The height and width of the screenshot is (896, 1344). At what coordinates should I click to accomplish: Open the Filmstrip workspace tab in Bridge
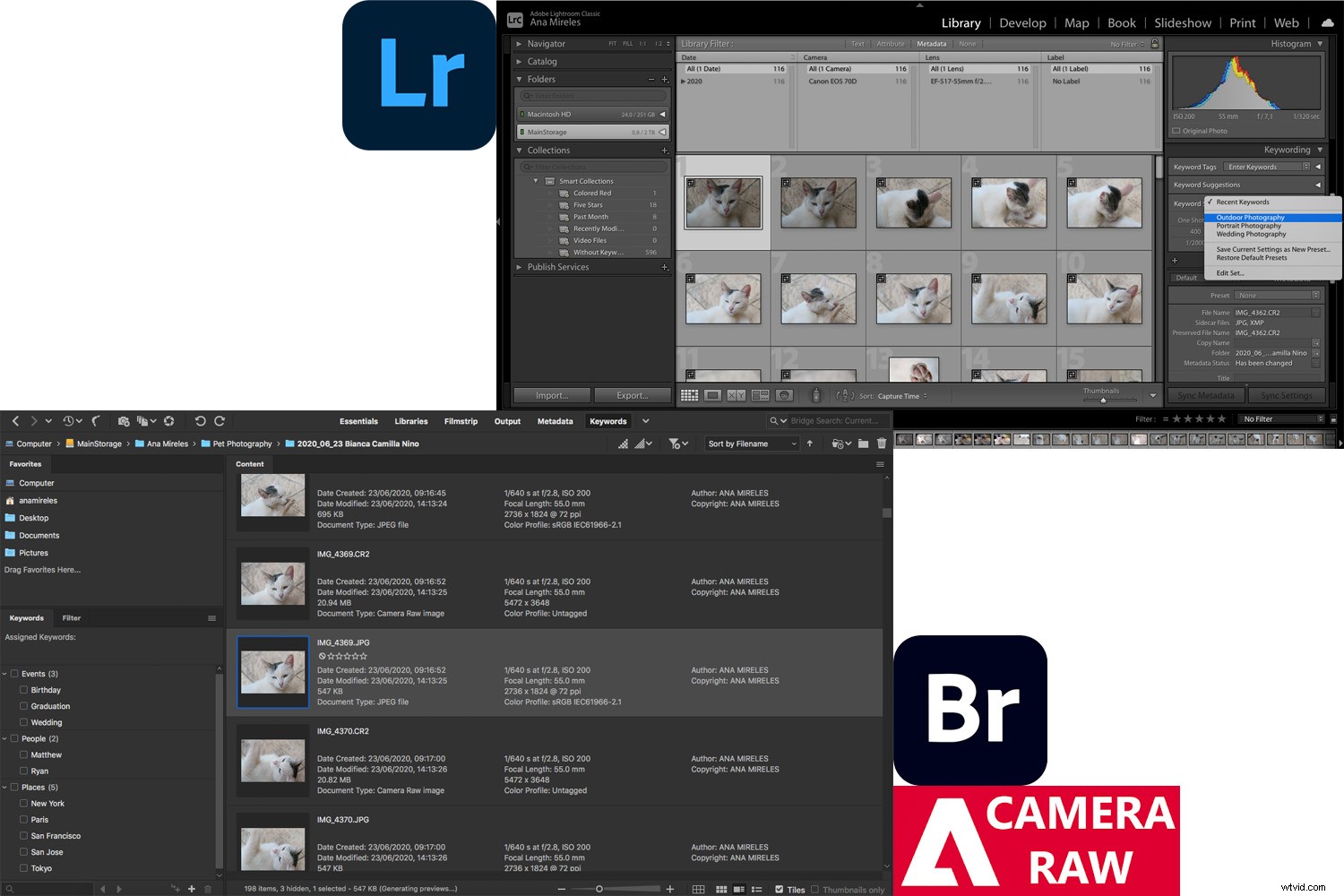(461, 421)
